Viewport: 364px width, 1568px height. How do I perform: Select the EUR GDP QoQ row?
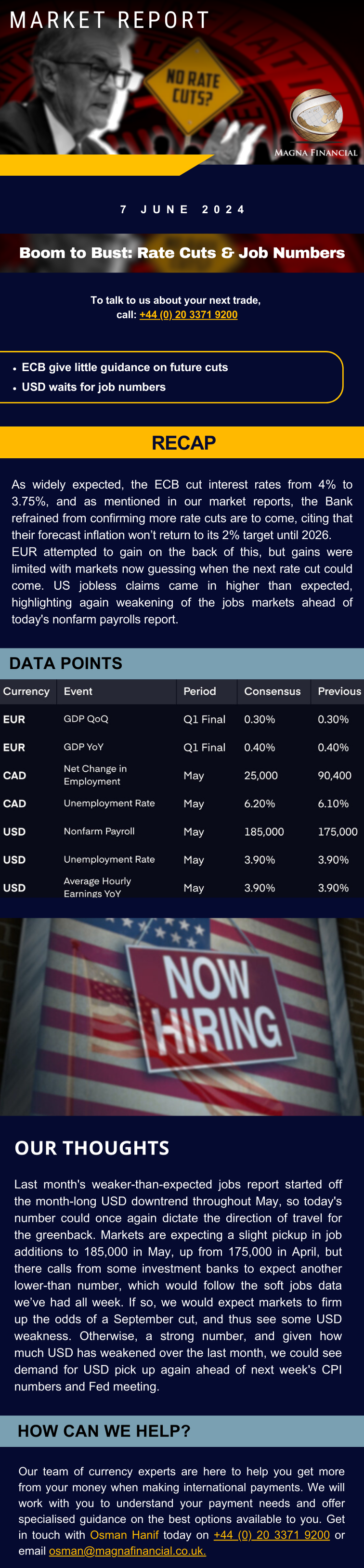coord(182,719)
